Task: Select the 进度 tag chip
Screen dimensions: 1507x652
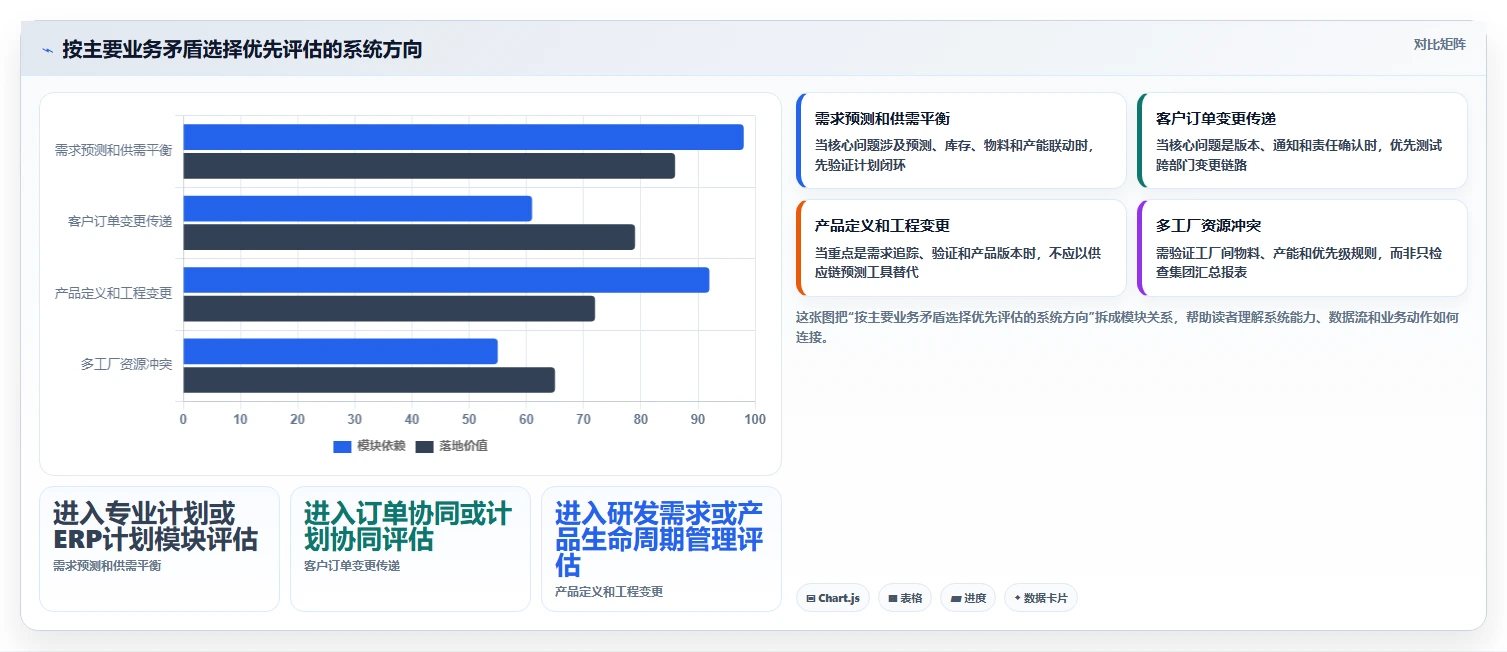Action: click(967, 598)
